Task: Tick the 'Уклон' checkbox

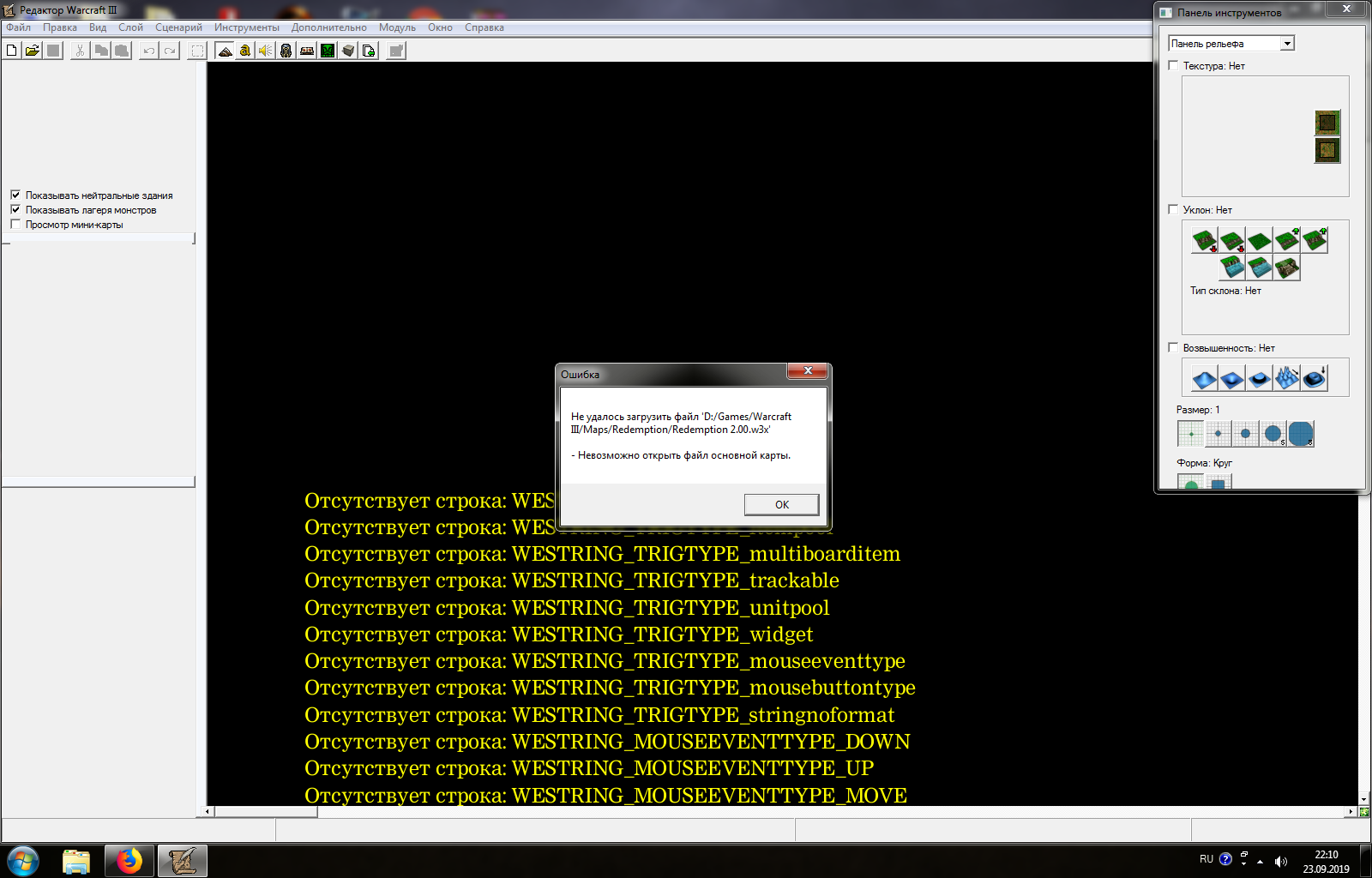Action: [x=1173, y=209]
